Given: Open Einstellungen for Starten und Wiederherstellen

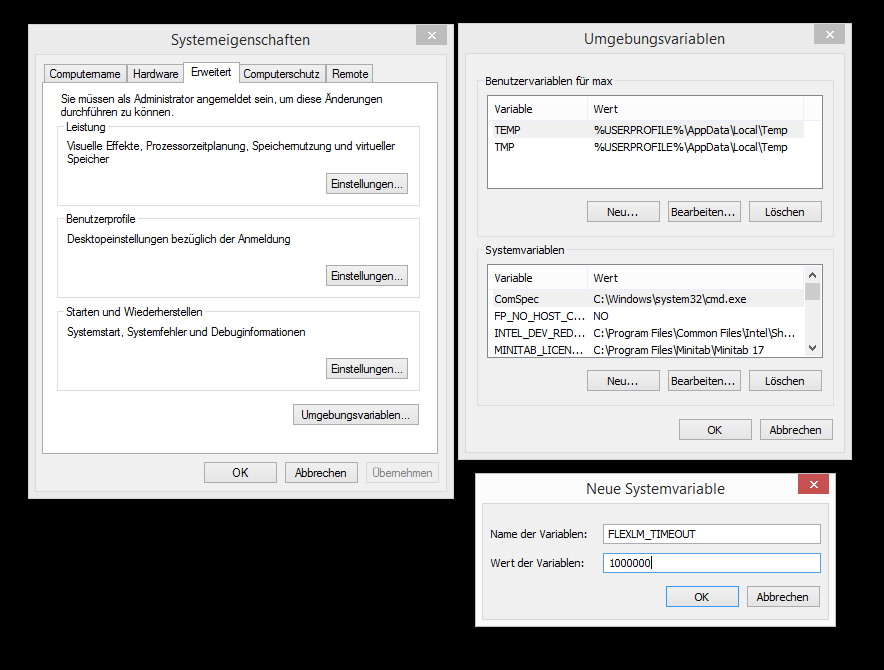Looking at the screenshot, I should point(366,369).
